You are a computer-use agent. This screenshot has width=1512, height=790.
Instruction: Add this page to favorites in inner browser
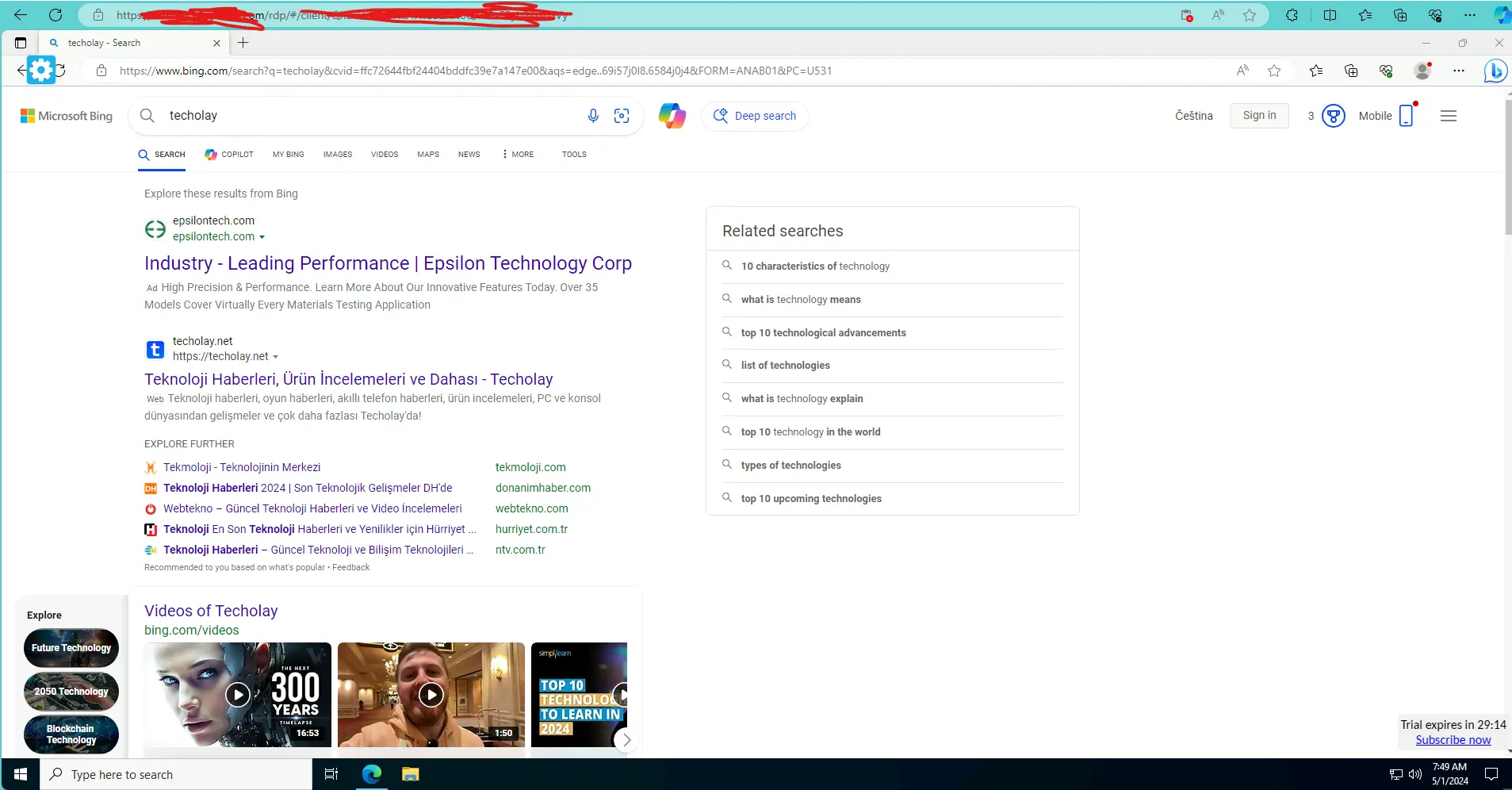(x=1274, y=71)
